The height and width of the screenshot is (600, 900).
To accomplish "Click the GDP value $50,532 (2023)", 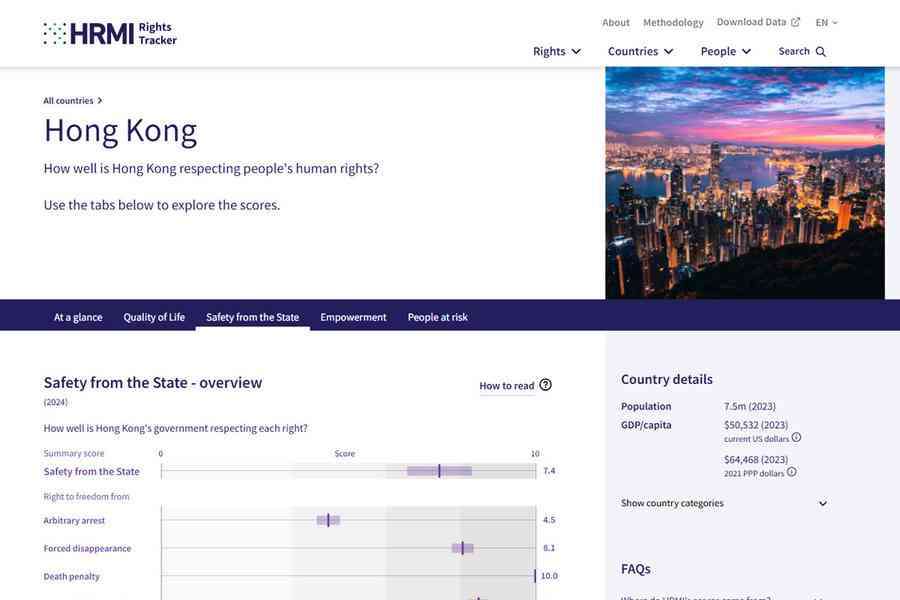I will coord(756,425).
